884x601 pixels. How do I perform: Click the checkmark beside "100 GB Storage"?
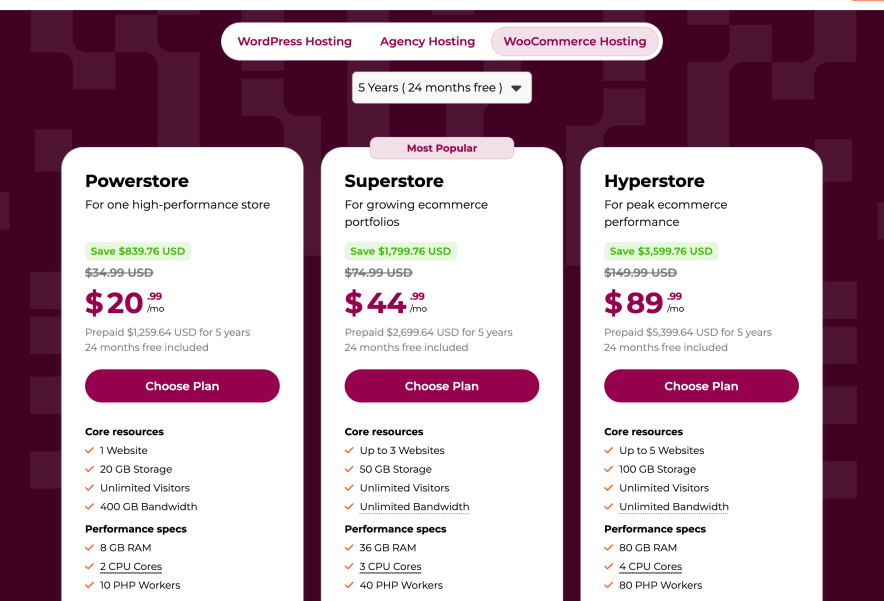(610, 469)
